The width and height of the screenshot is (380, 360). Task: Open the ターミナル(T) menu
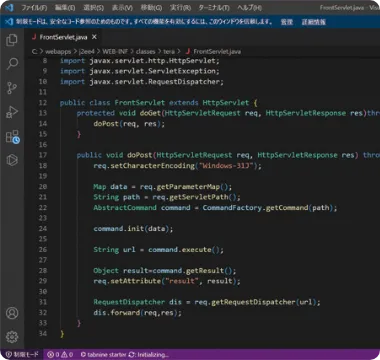[x=214, y=7]
